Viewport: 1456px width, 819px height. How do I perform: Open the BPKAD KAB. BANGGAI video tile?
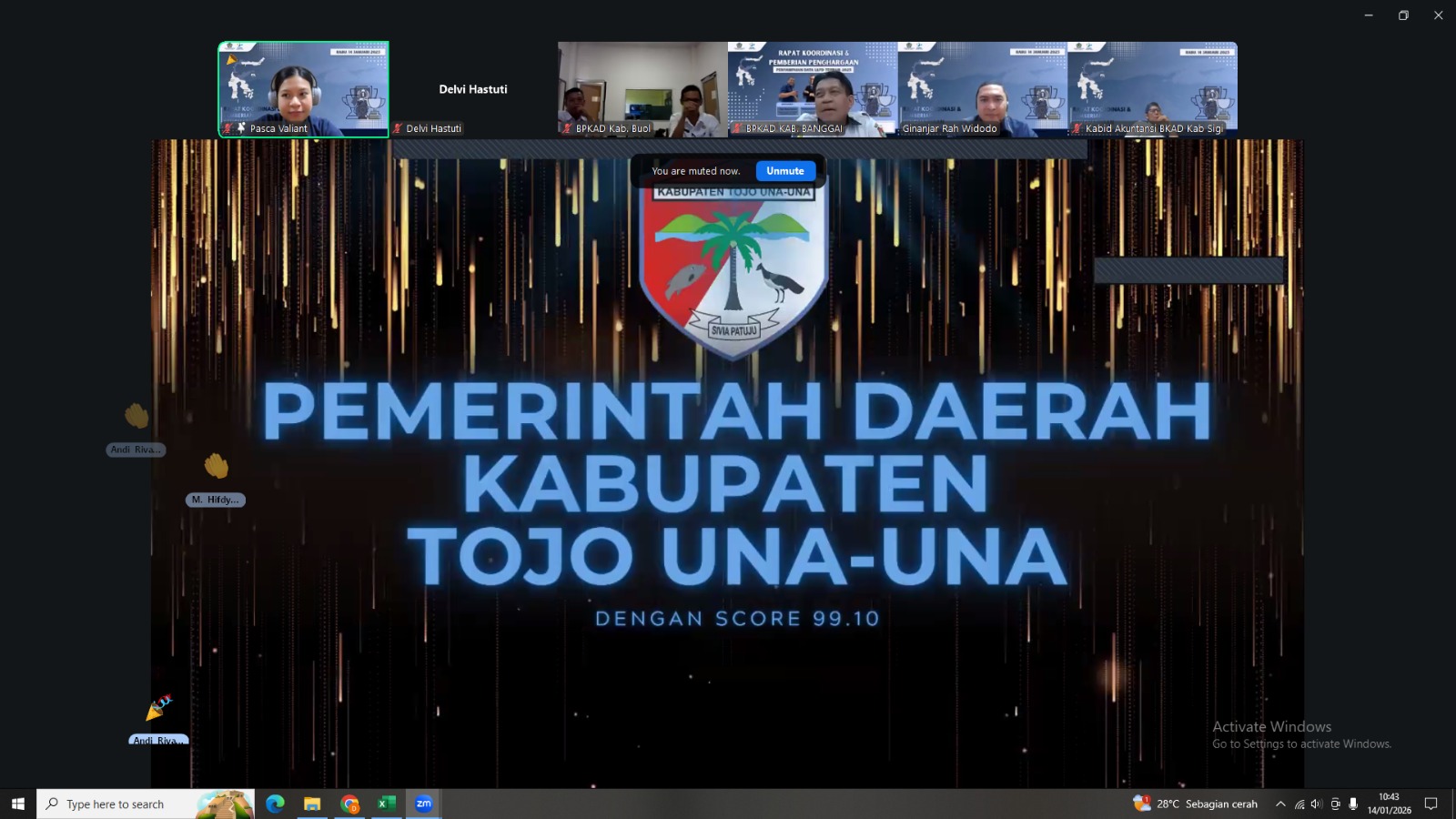pyautogui.click(x=812, y=88)
